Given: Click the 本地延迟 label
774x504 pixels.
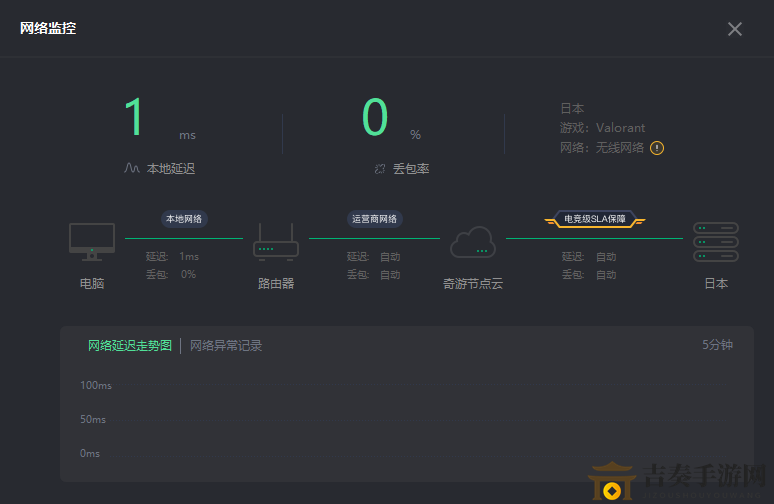Looking at the screenshot, I should 171,169.
